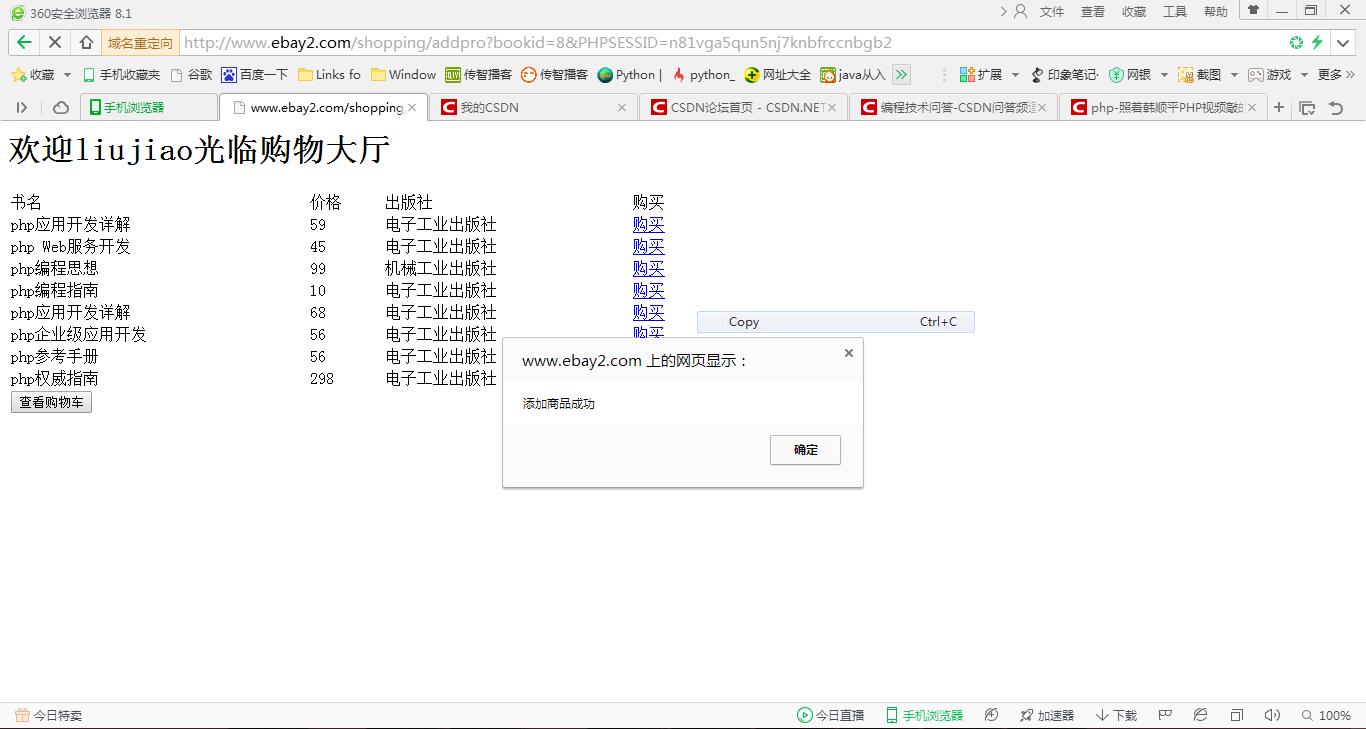Open the 谷歌 bookmark
The height and width of the screenshot is (729, 1366).
click(192, 75)
